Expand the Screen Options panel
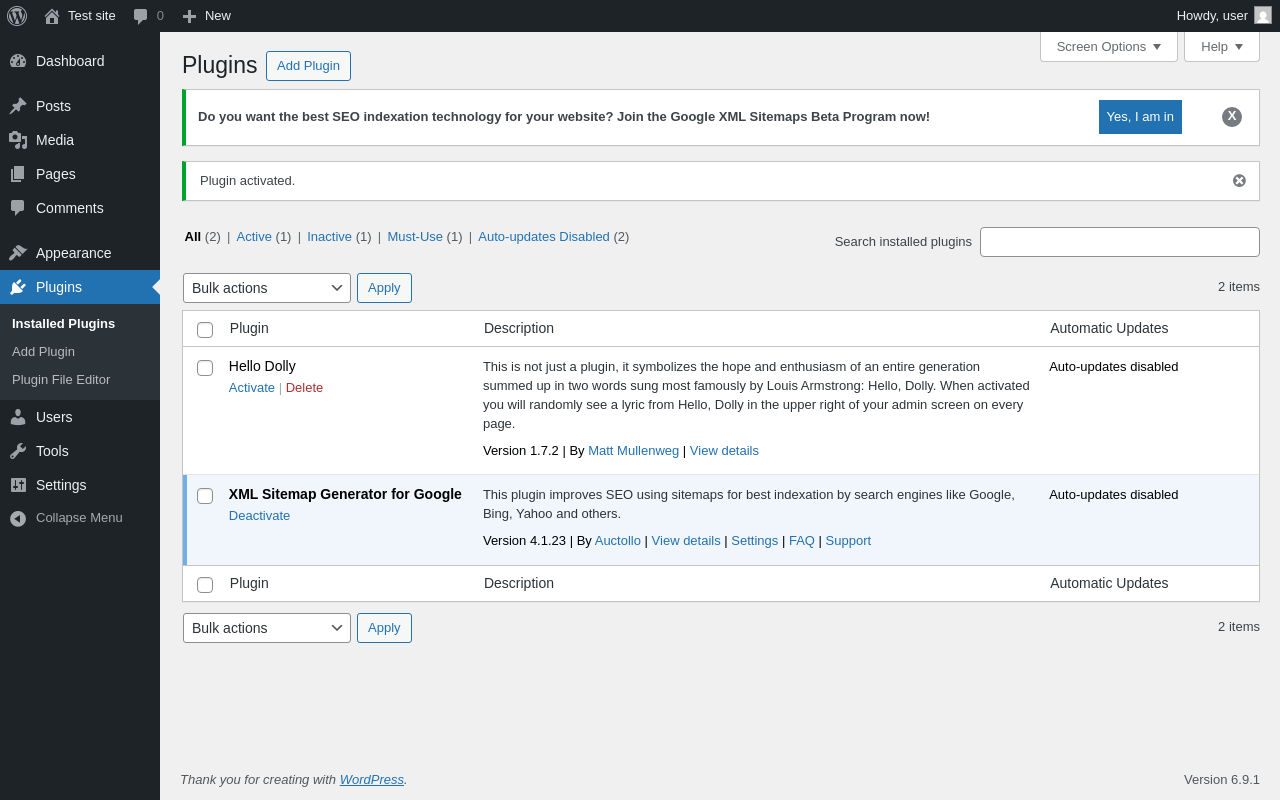This screenshot has width=1280, height=800. pyautogui.click(x=1108, y=46)
